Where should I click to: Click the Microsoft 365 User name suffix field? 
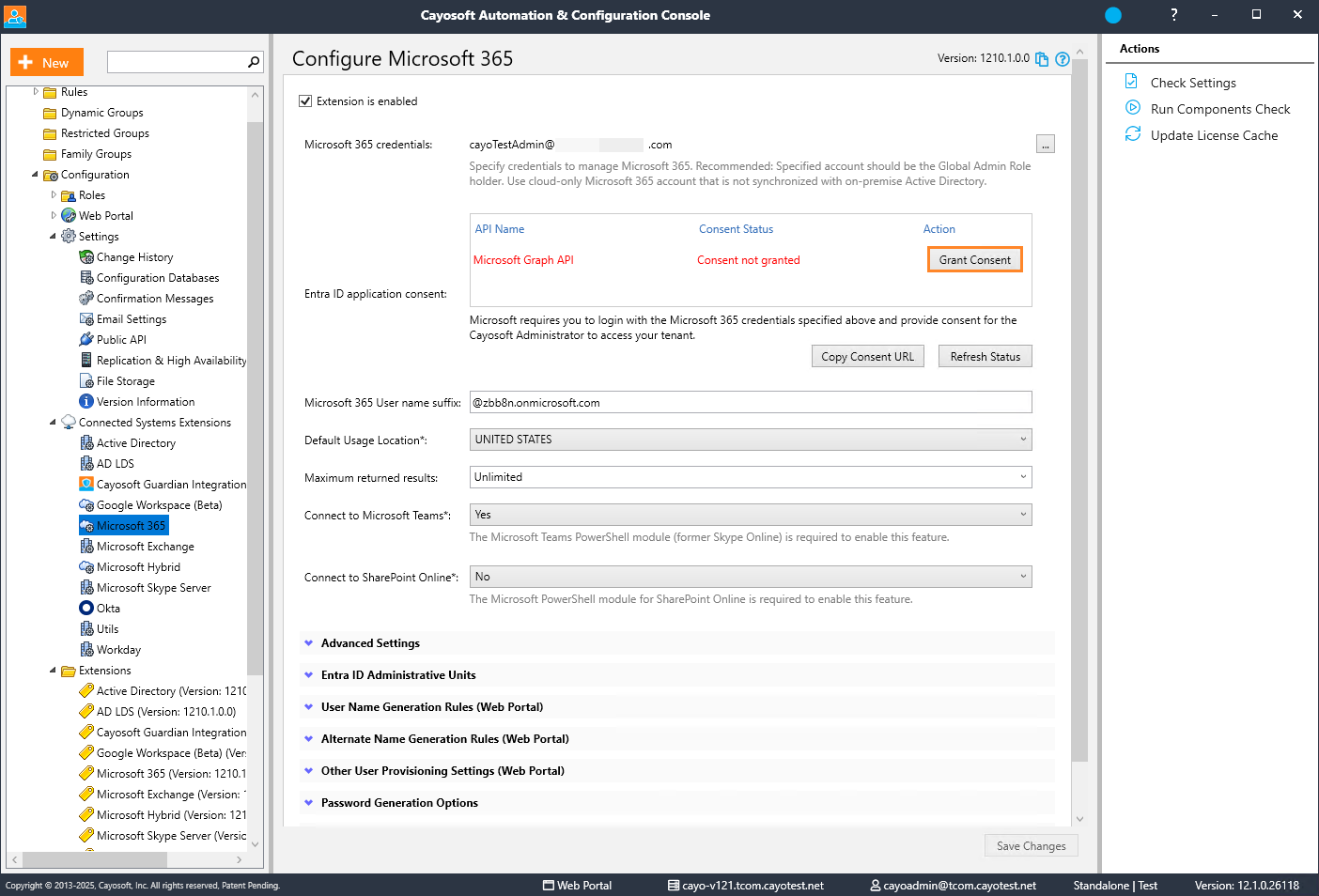tap(751, 402)
